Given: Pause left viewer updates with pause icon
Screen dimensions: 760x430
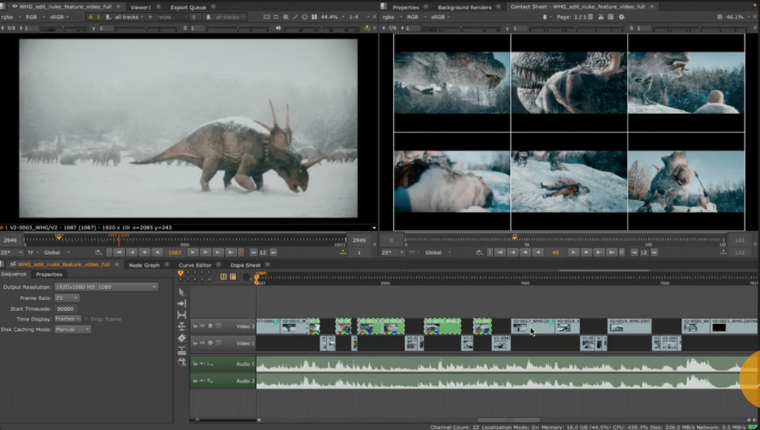Looking at the screenshot, I should coord(314,17).
